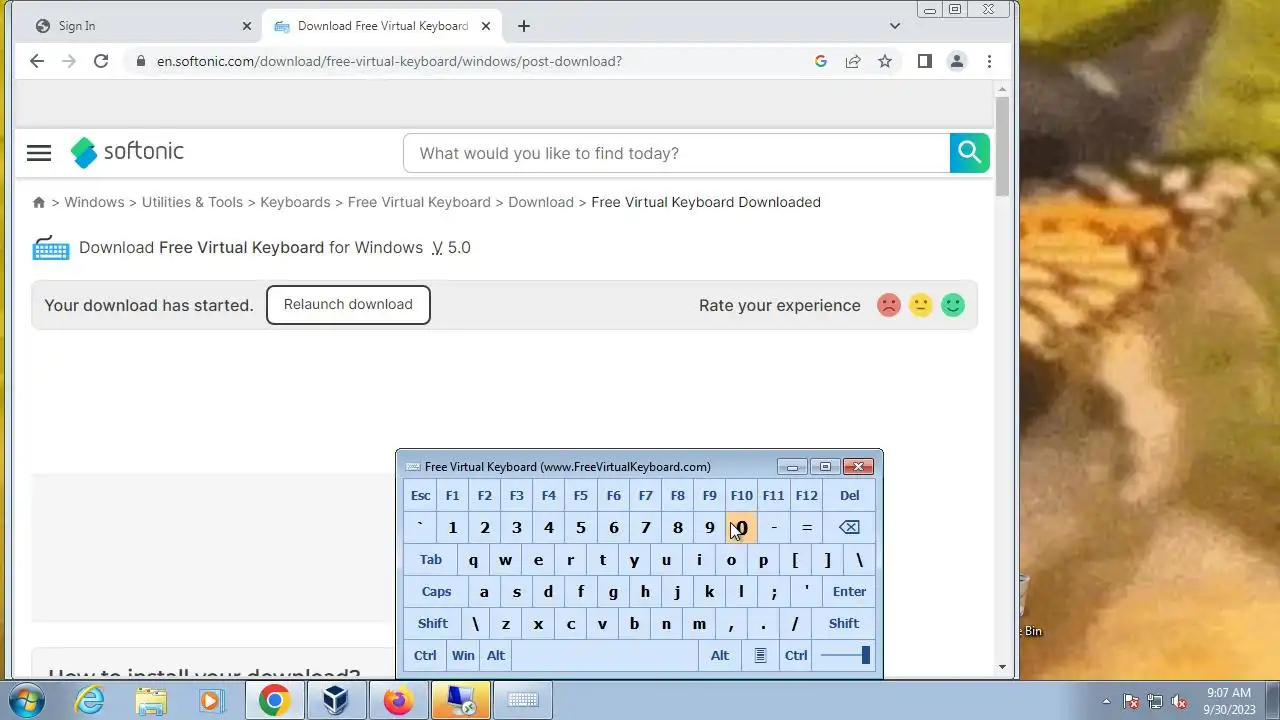Click the Softonic logo
The width and height of the screenshot is (1280, 720).
click(127, 152)
